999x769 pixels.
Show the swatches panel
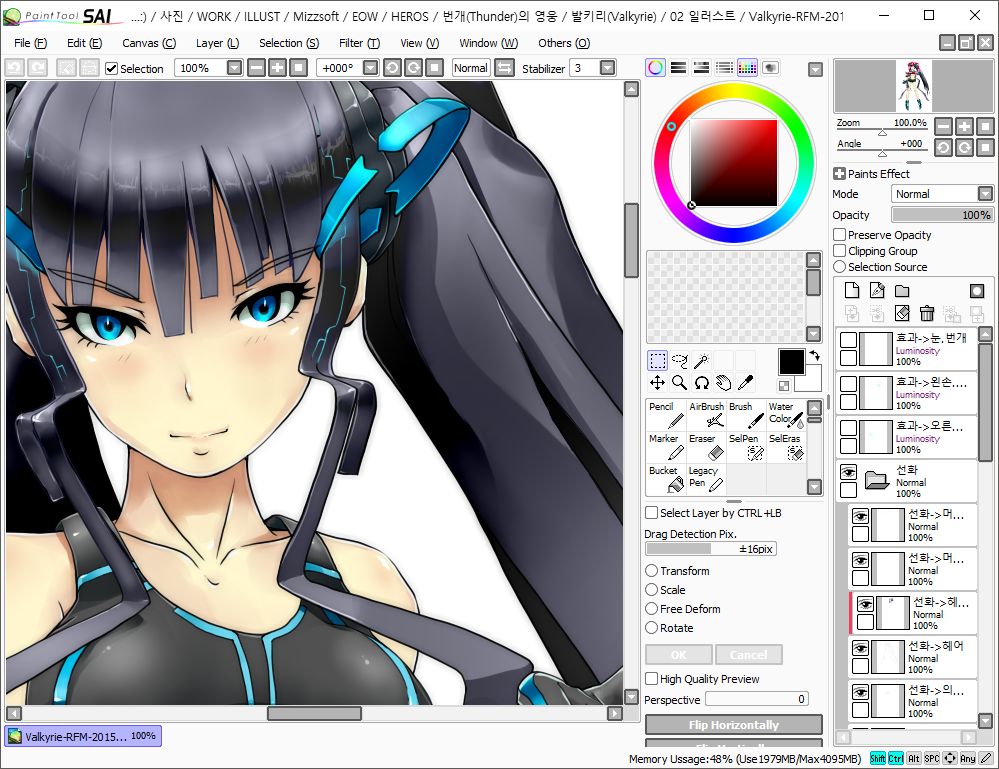pos(747,68)
